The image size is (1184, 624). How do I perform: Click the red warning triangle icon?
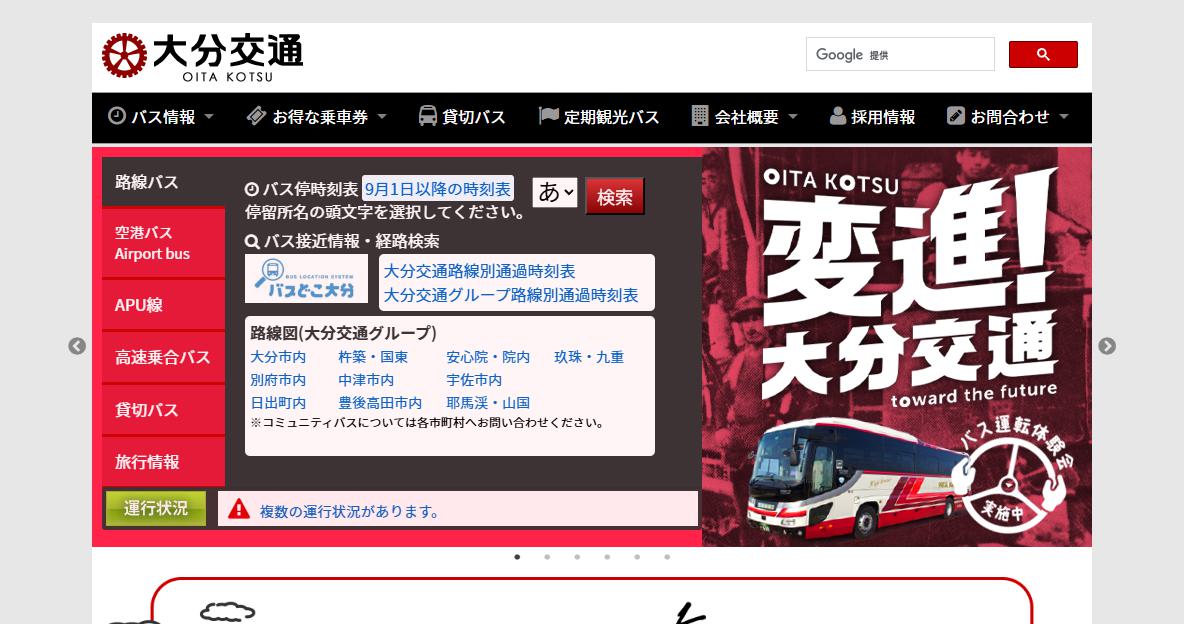(x=239, y=509)
